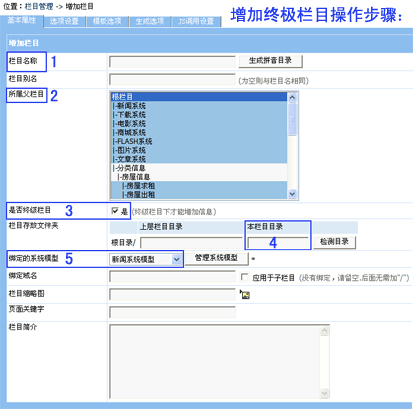Viewport: 414px width, 409px height.
Task: Click the 栏目简介 textarea scroll-up arrow
Action: tap(324, 331)
